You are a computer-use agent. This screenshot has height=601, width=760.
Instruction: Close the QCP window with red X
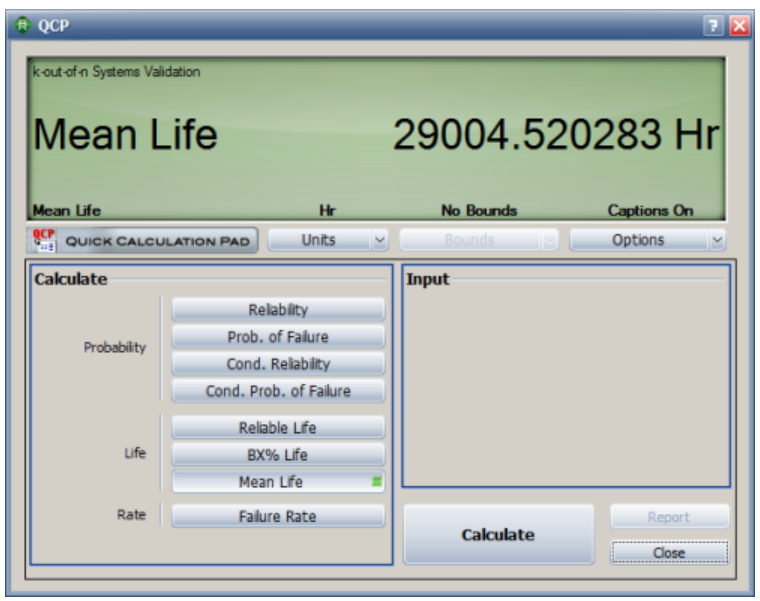tap(740, 25)
